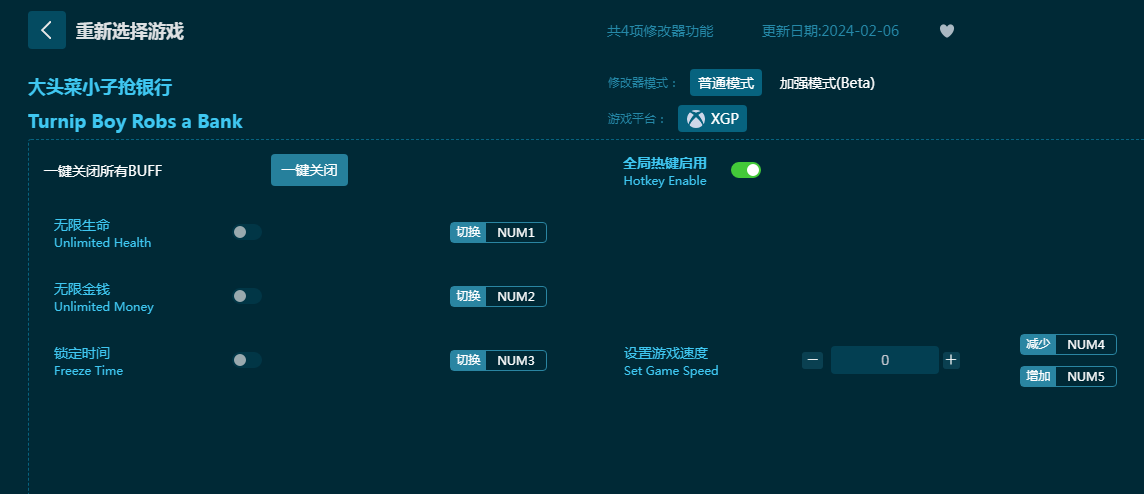Click plus icon to increase game speed

[951, 360]
